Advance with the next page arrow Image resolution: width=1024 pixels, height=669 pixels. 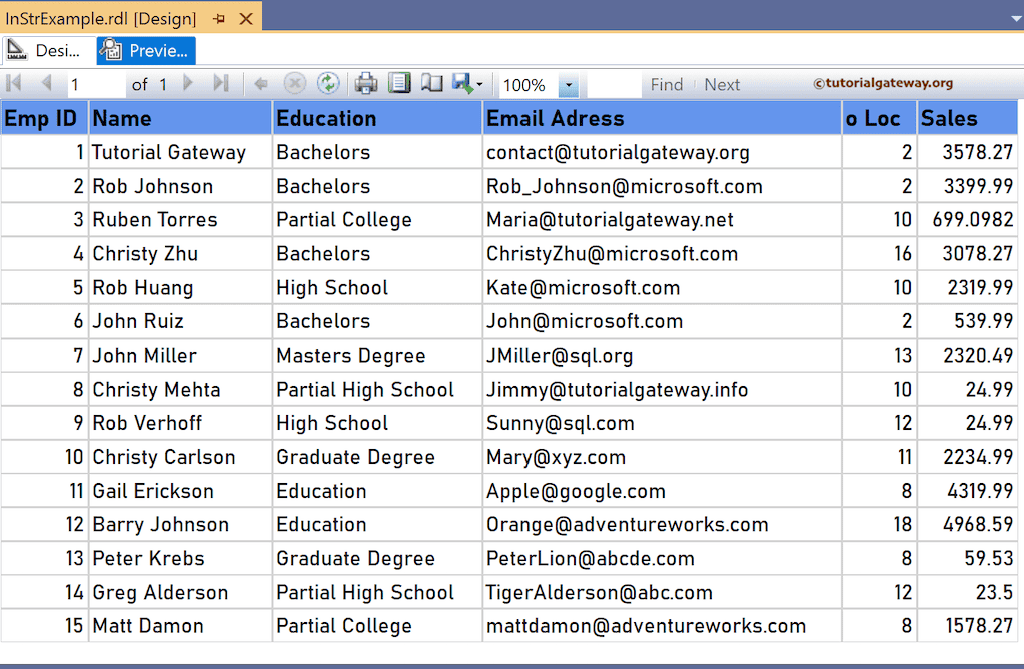pyautogui.click(x=188, y=84)
